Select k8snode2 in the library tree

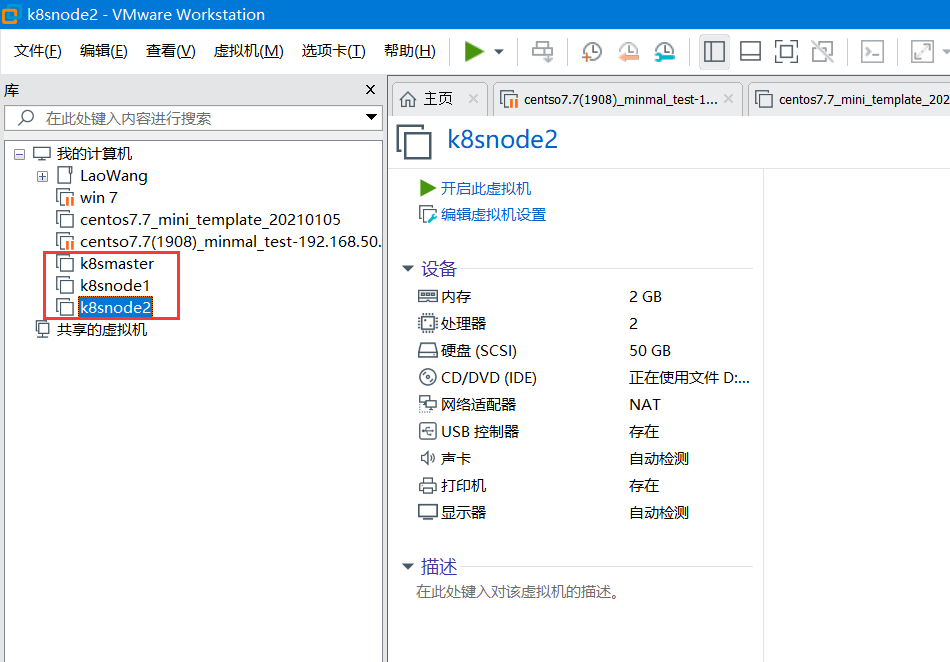tap(115, 307)
